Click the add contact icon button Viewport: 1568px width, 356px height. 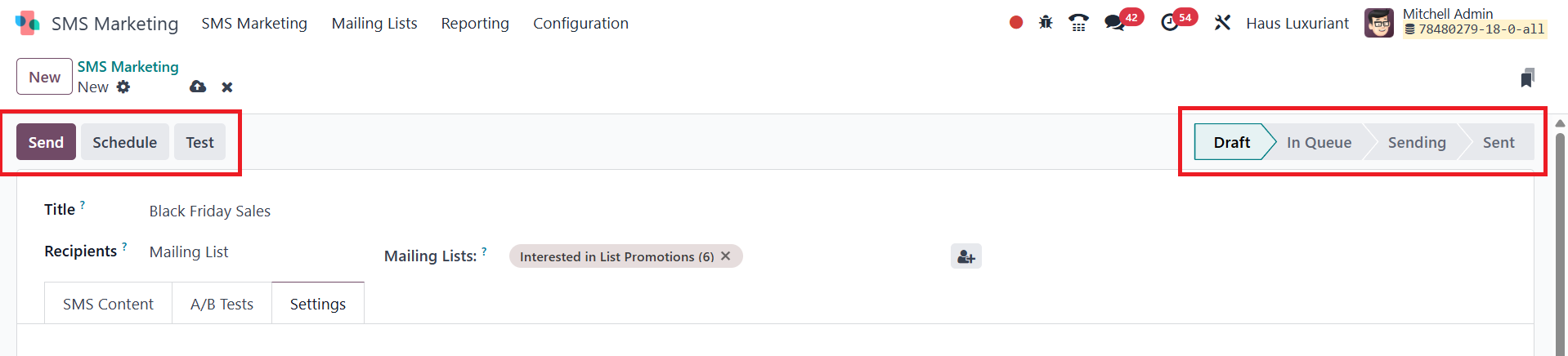pos(965,256)
